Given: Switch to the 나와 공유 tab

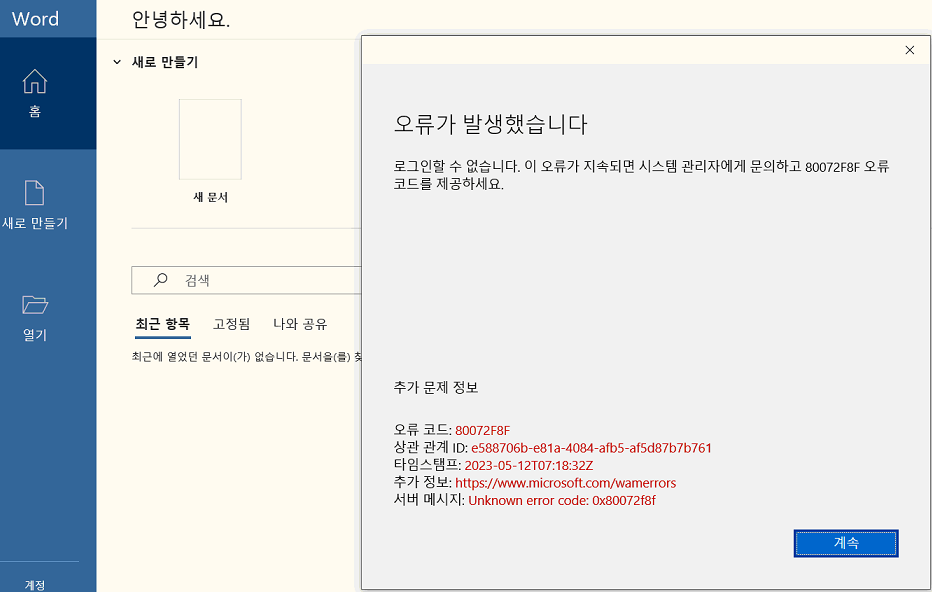Looking at the screenshot, I should pyautogui.click(x=300, y=324).
